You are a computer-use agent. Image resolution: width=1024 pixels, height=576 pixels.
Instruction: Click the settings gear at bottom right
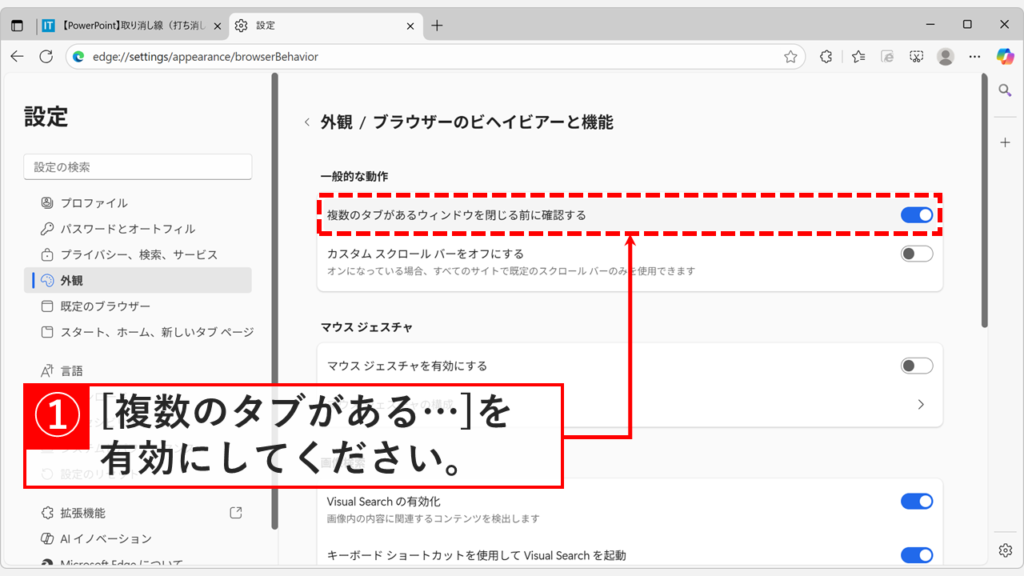[1005, 550]
